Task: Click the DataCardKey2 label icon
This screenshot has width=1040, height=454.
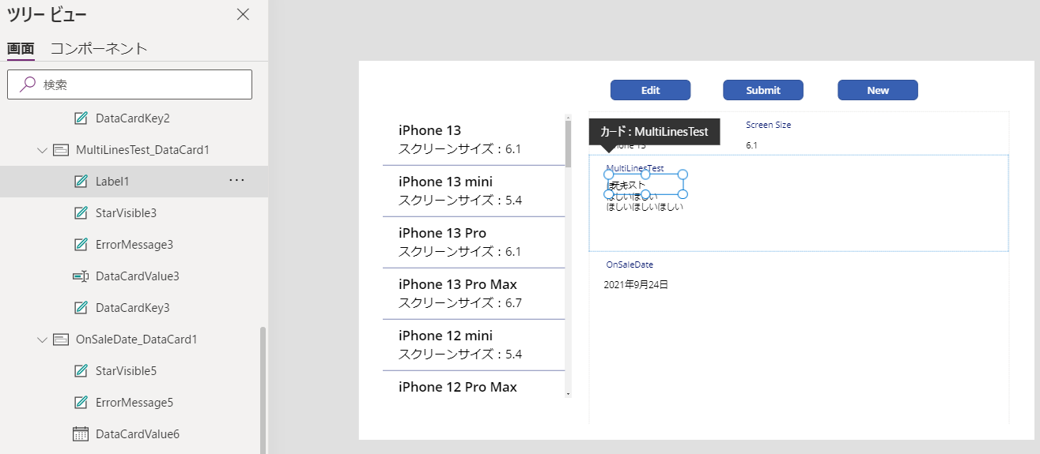Action: click(x=81, y=118)
